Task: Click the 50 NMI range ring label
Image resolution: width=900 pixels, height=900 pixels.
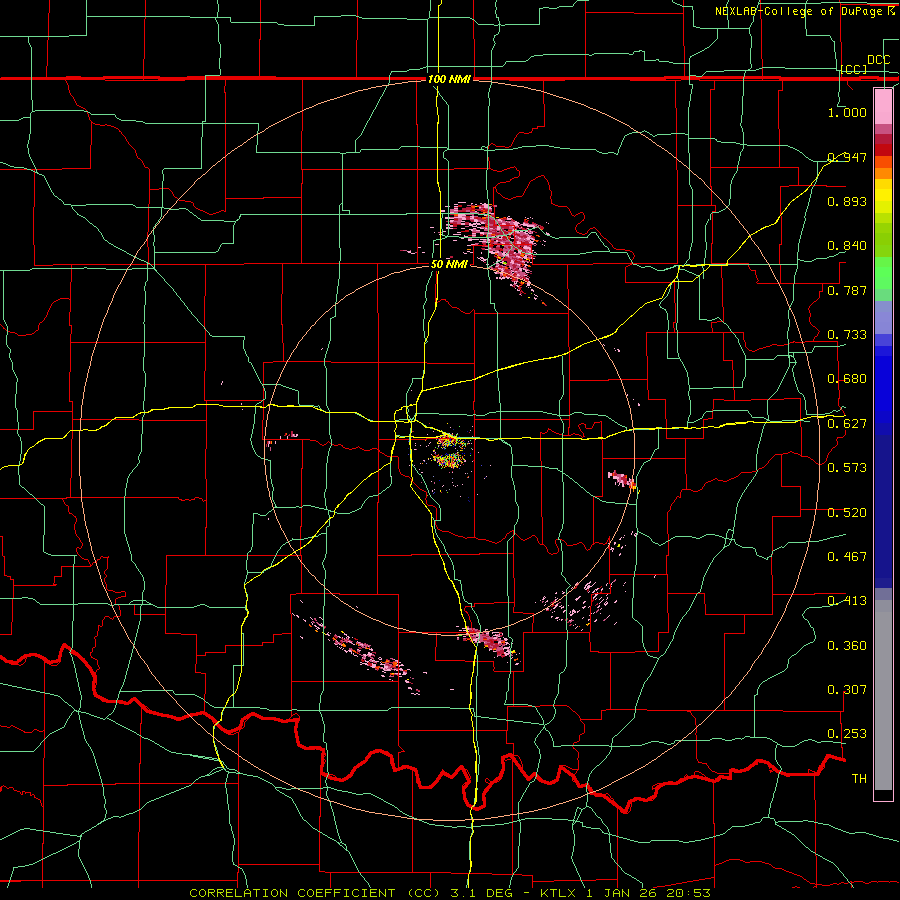Action: tap(449, 264)
